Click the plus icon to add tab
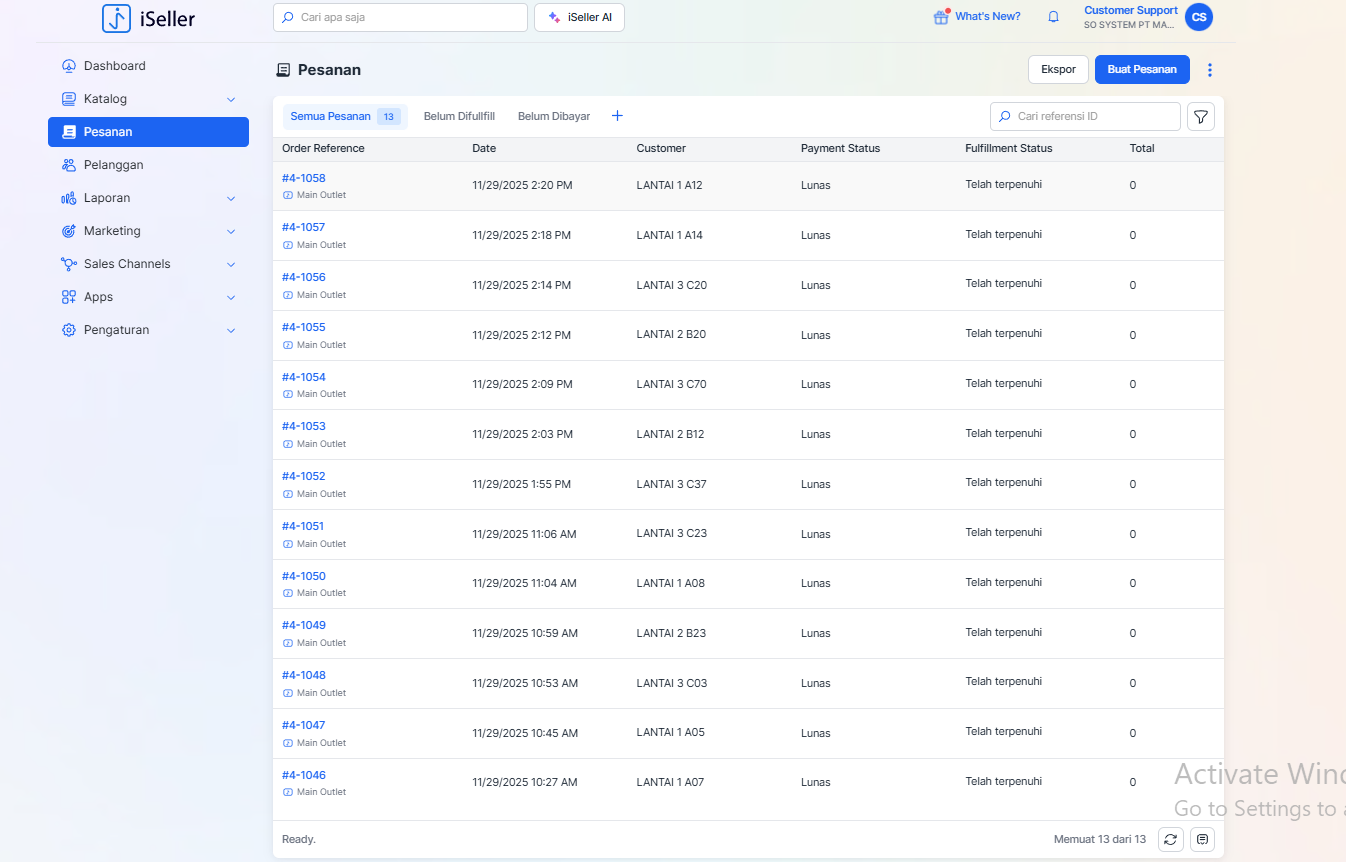The image size is (1346, 862). (617, 116)
